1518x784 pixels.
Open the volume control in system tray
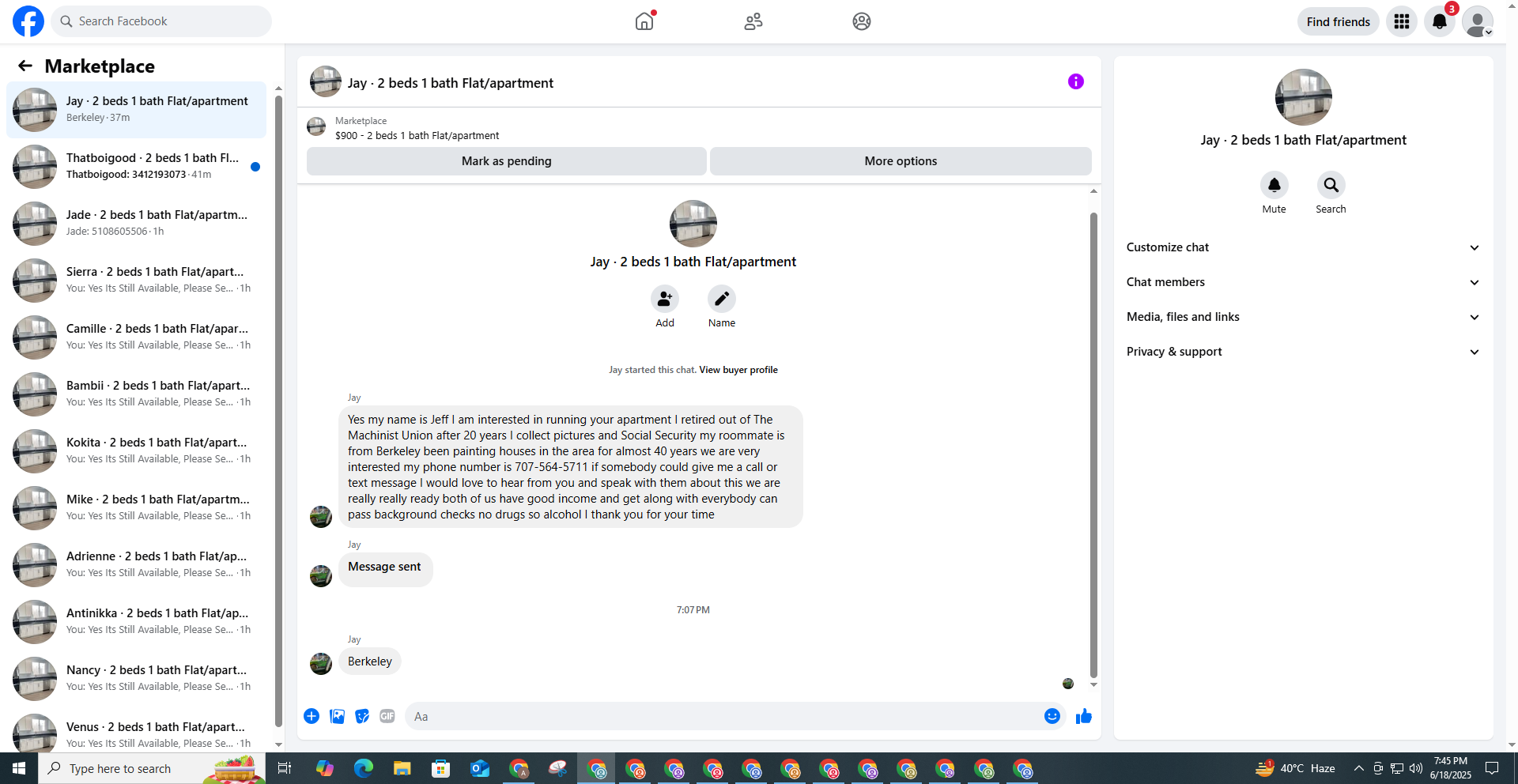click(1416, 768)
